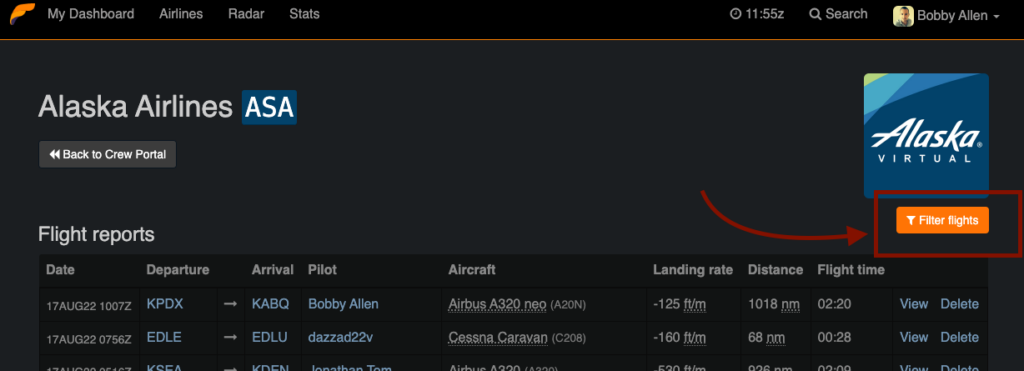Open the Airlines menu item
1024x371 pixels.
coord(181,14)
